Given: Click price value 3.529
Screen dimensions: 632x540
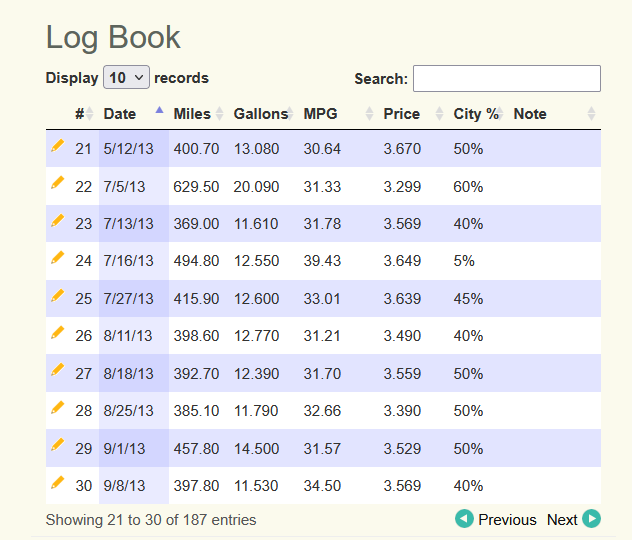Looking at the screenshot, I should pos(402,449).
